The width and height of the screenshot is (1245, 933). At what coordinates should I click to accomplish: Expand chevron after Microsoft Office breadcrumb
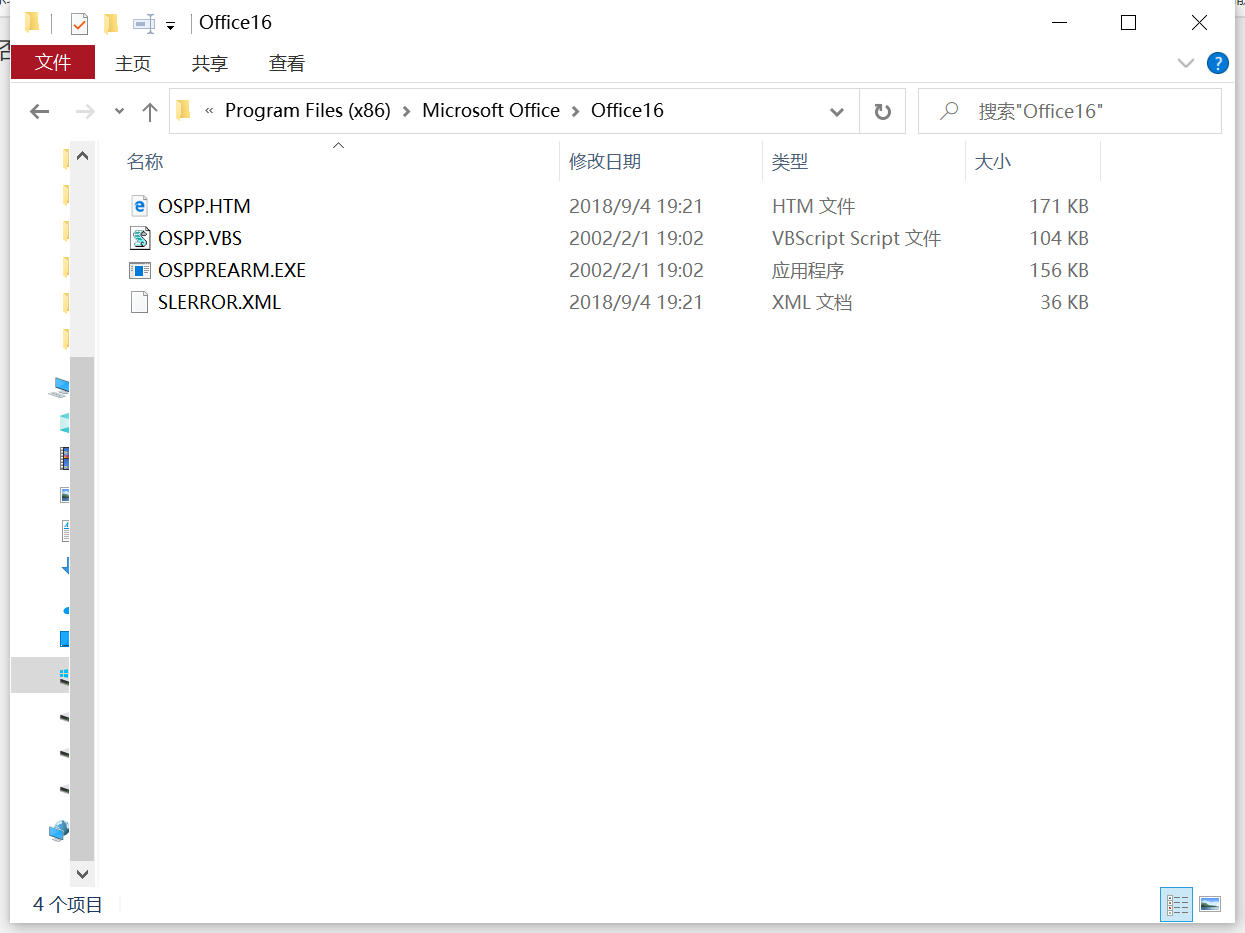[576, 111]
